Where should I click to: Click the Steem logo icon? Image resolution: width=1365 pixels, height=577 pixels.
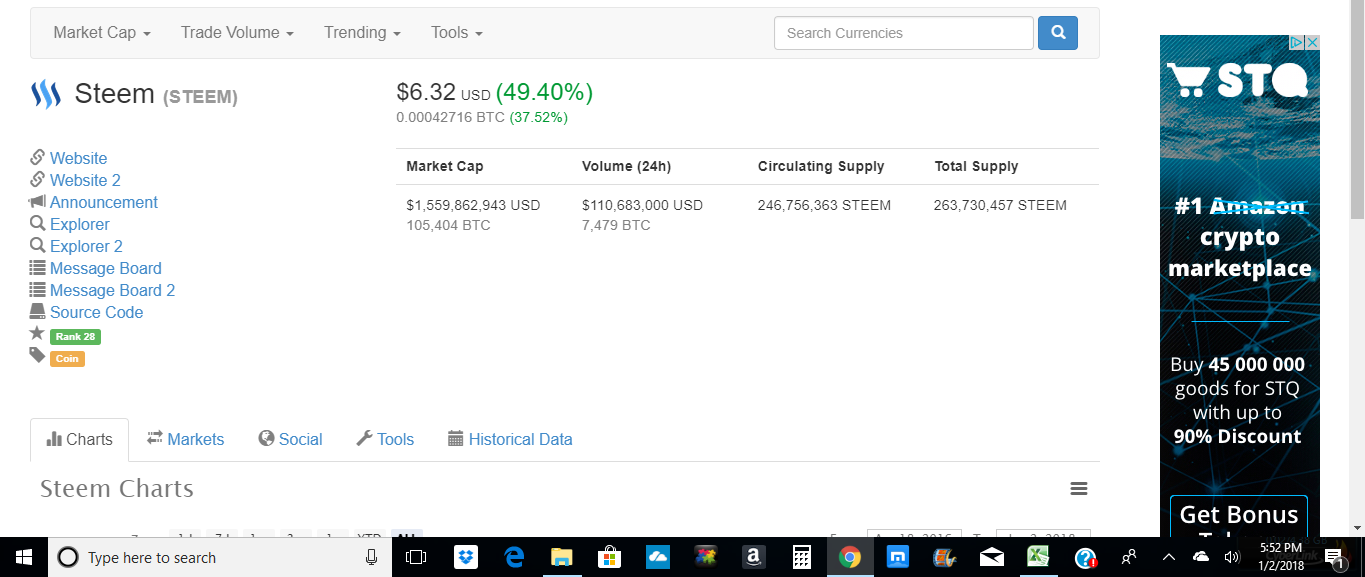46,95
